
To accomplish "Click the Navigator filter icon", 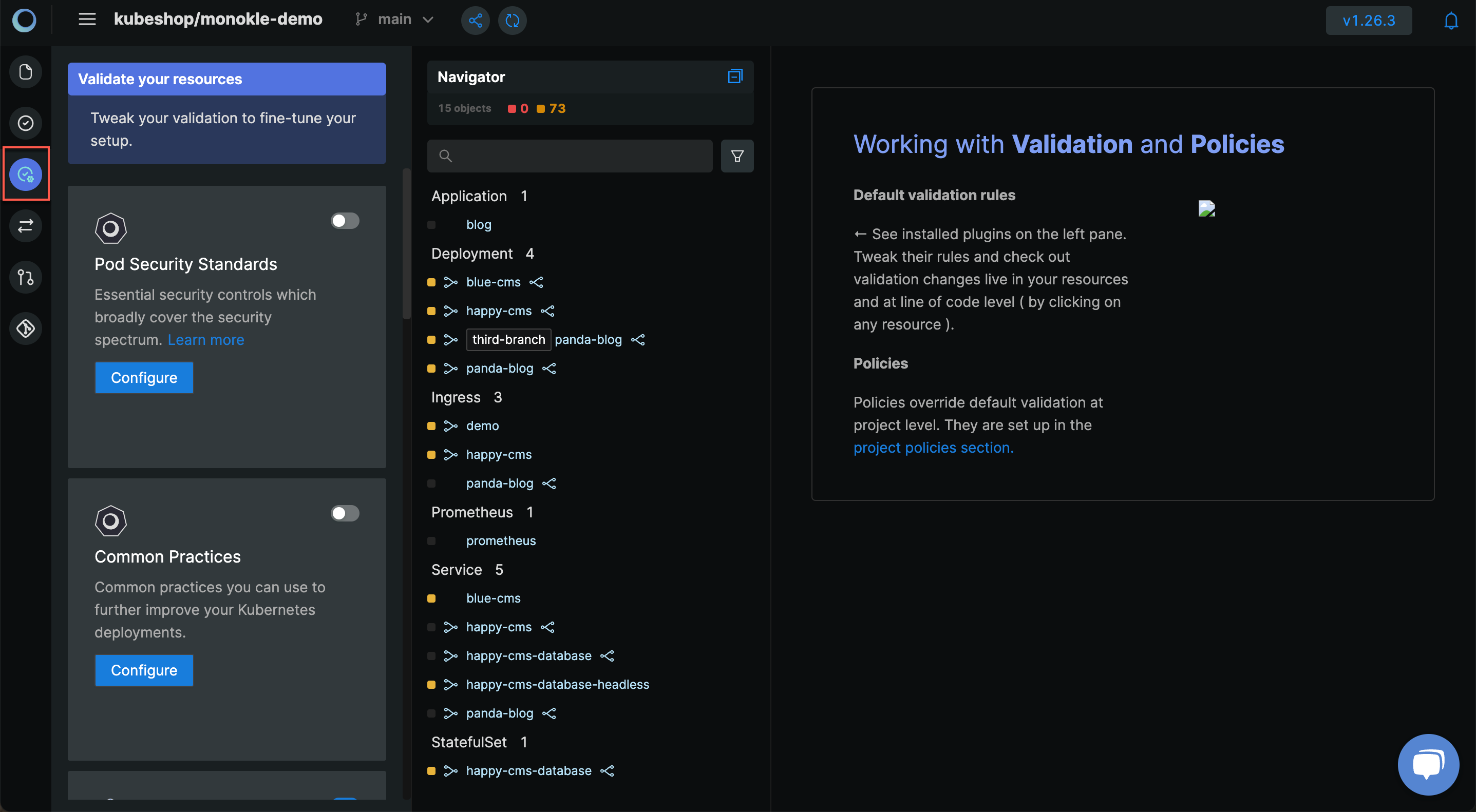I will click(737, 156).
